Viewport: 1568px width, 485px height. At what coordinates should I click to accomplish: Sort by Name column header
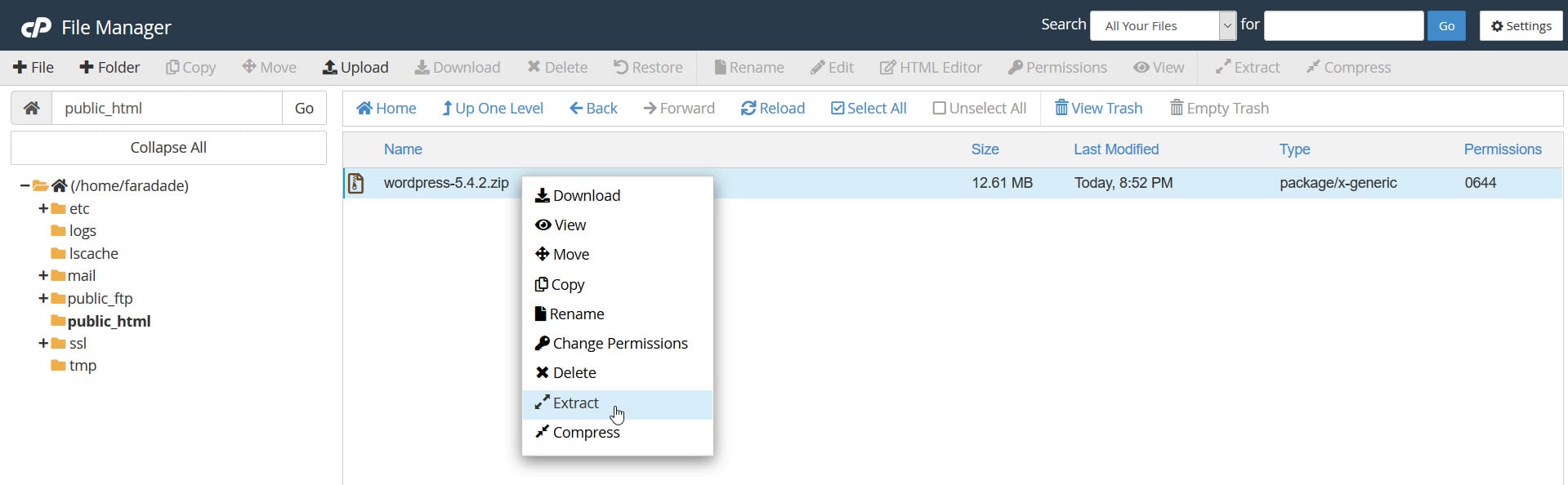click(403, 149)
